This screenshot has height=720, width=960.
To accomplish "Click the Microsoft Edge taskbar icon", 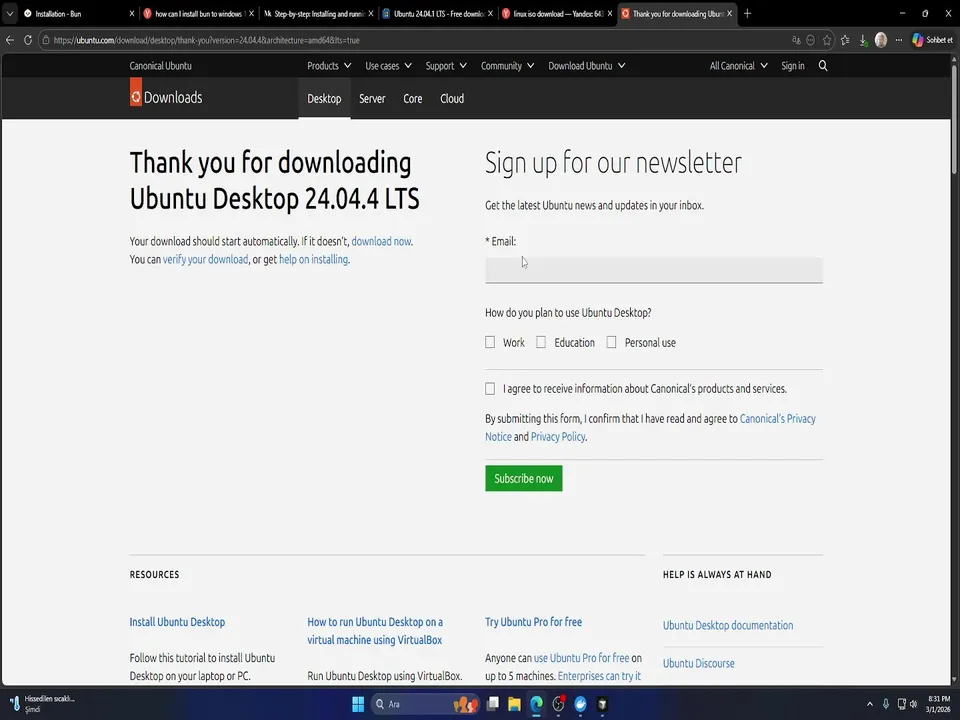I will 536,704.
